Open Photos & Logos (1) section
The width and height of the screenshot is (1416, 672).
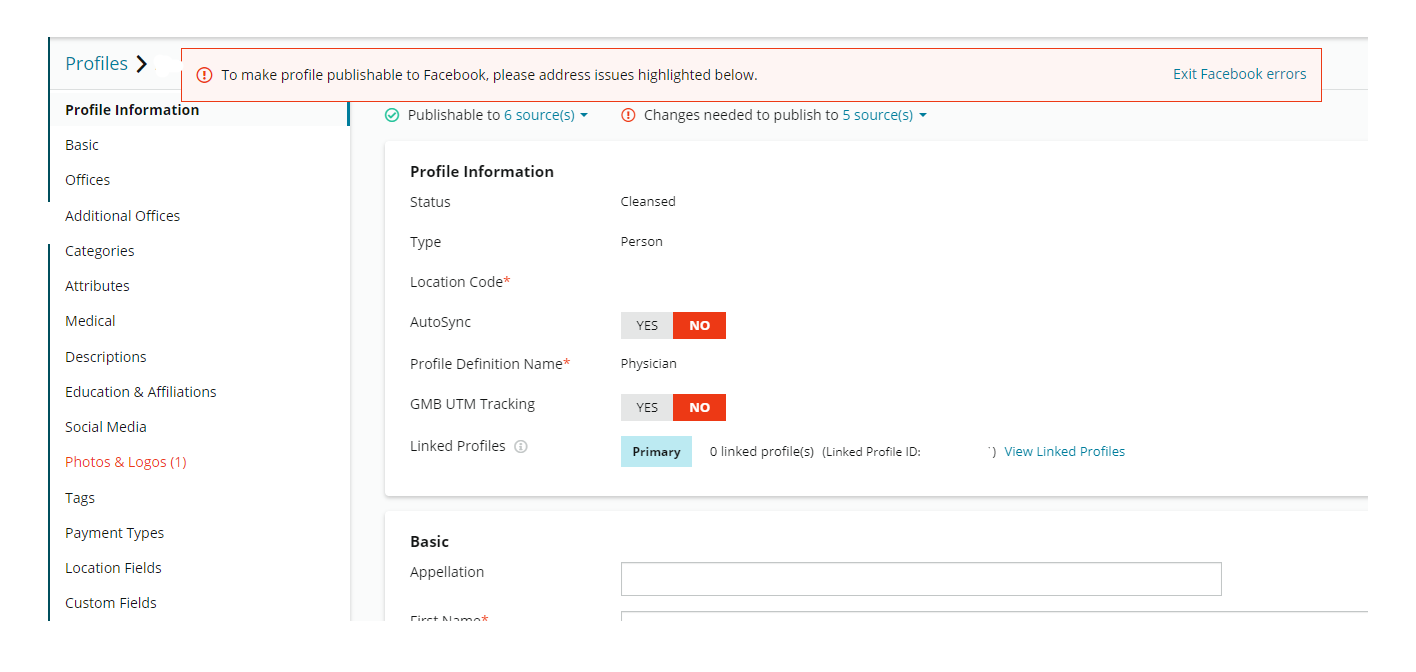[126, 462]
